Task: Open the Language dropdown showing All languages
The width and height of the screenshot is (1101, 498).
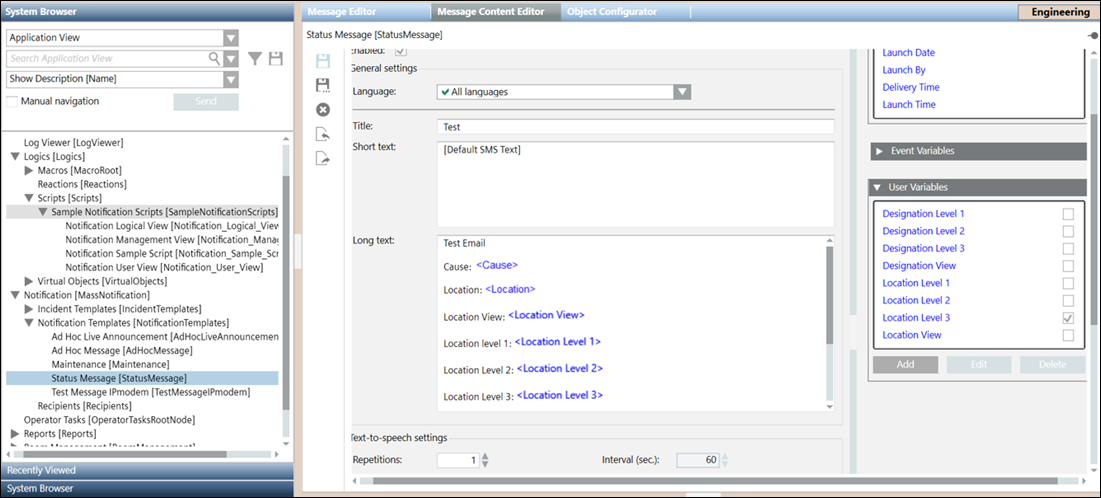Action: (x=681, y=92)
